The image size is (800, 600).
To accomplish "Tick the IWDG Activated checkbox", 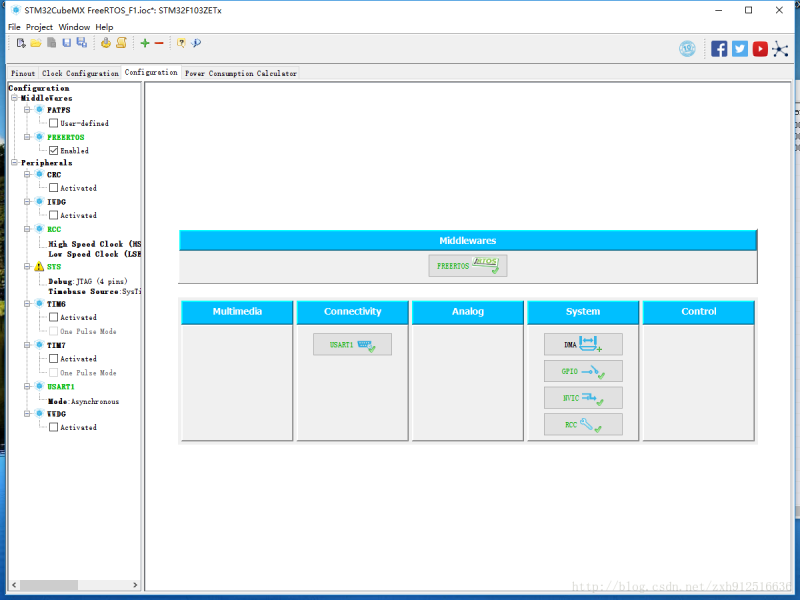I will (54, 215).
